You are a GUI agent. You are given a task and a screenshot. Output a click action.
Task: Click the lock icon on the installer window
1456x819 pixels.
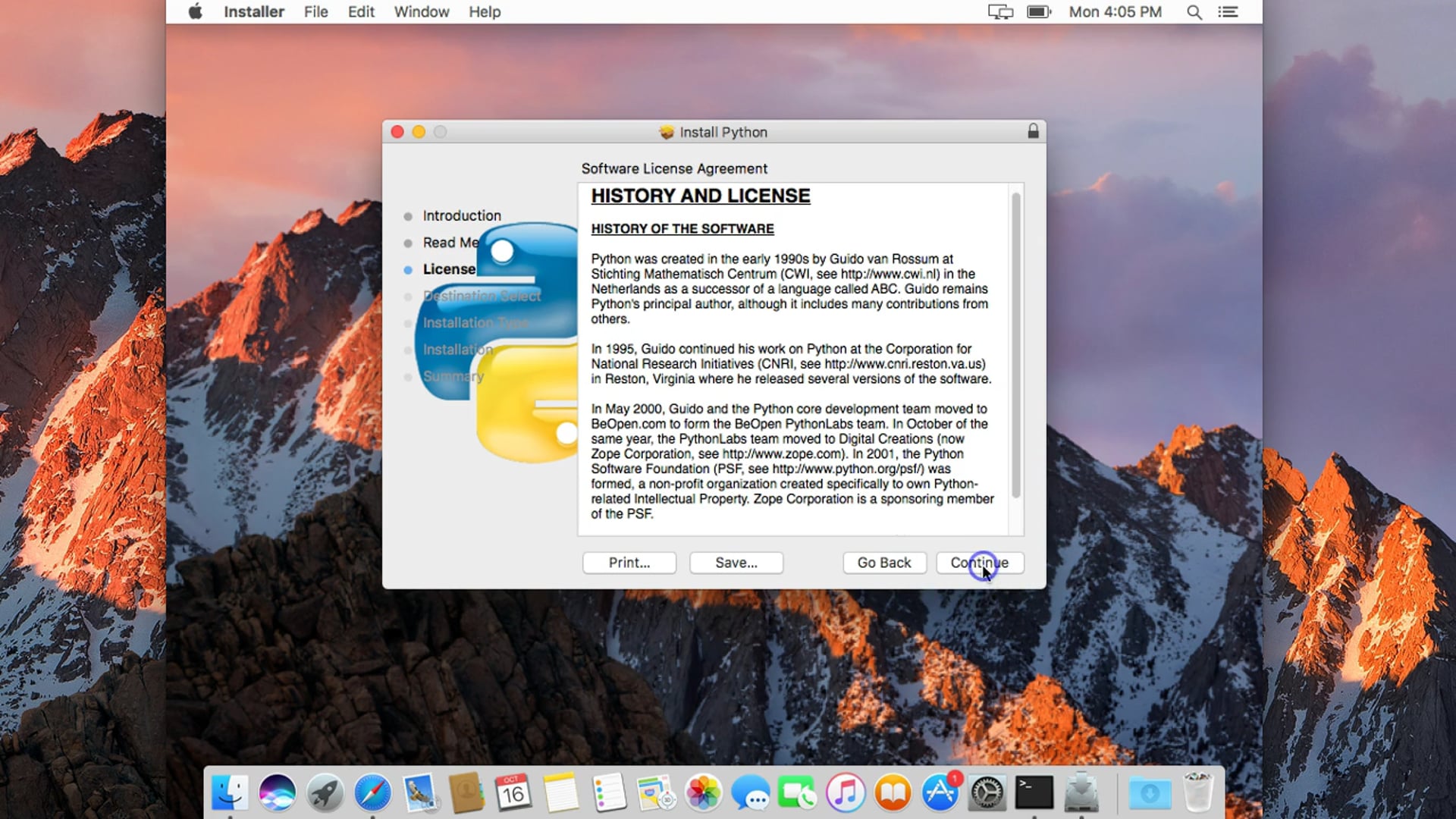pyautogui.click(x=1033, y=131)
